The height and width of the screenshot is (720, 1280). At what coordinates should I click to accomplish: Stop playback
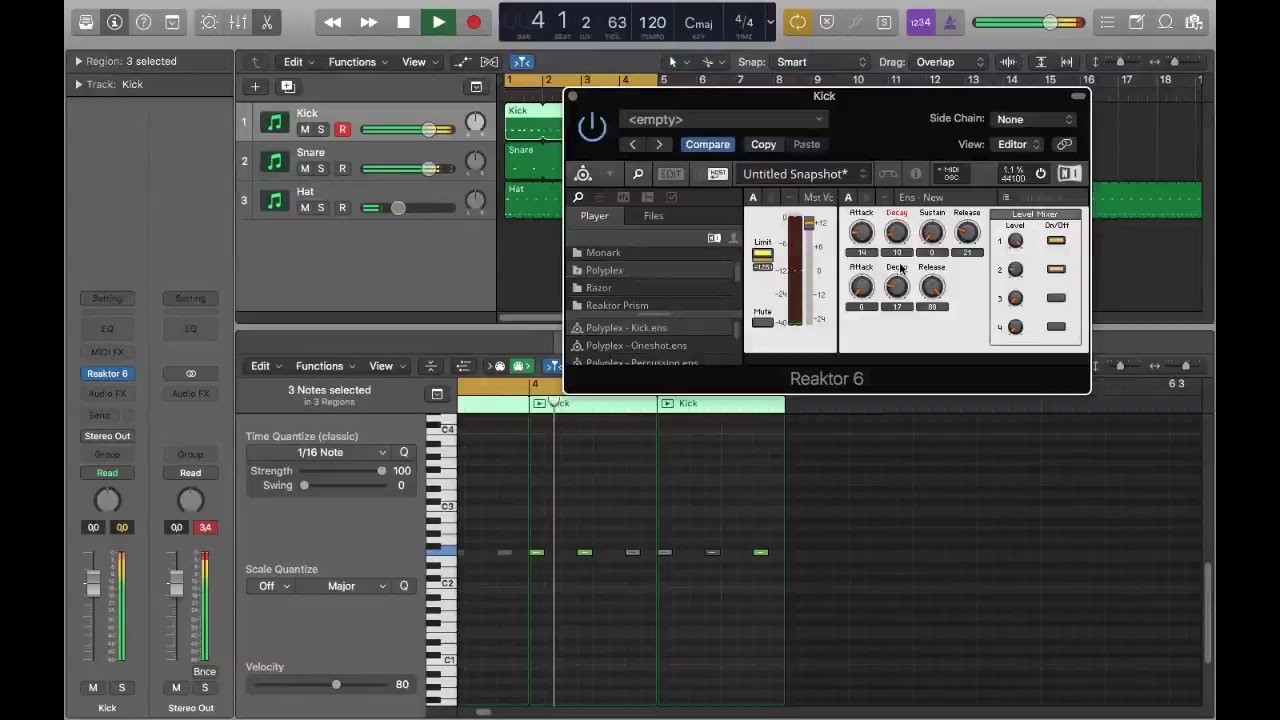pyautogui.click(x=403, y=22)
